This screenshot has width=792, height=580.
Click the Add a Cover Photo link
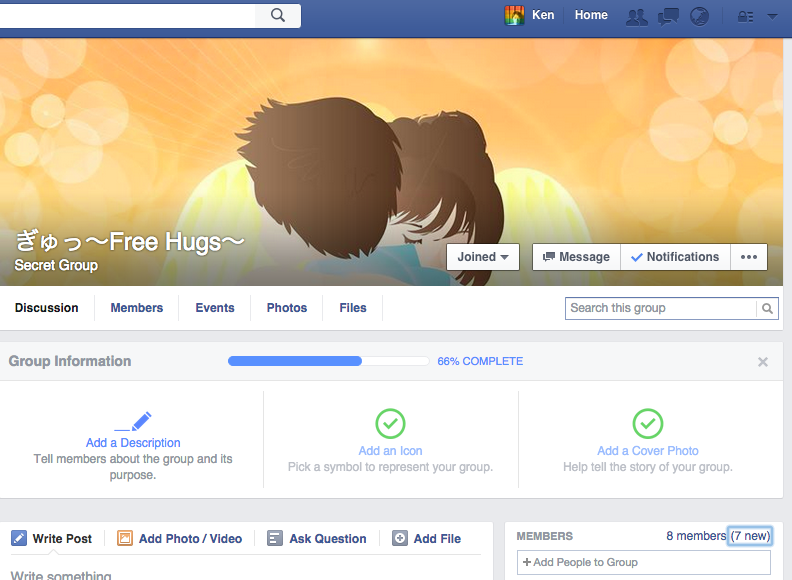pyautogui.click(x=648, y=451)
